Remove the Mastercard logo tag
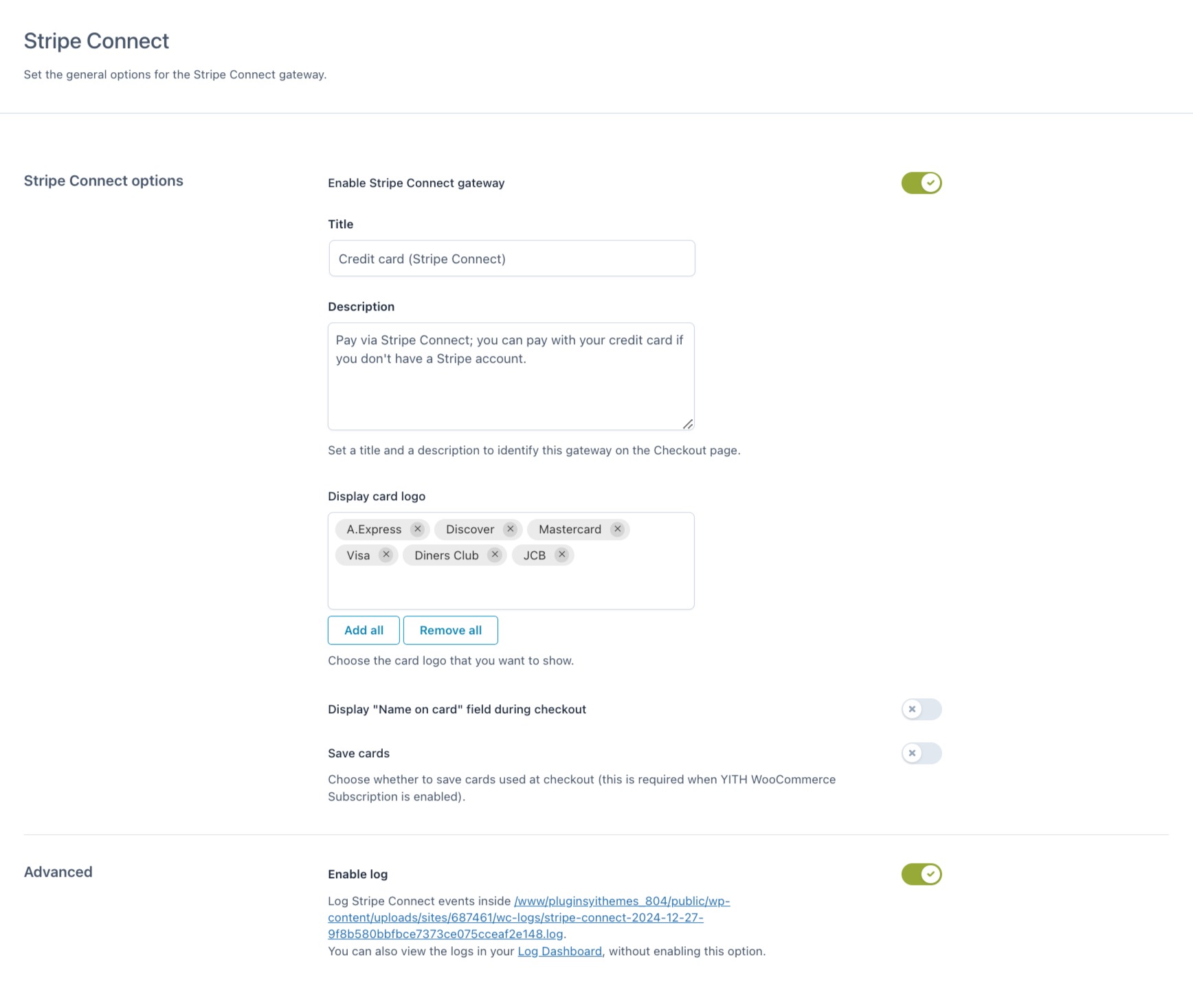Screen dimensions: 1193x1008 [x=617, y=529]
